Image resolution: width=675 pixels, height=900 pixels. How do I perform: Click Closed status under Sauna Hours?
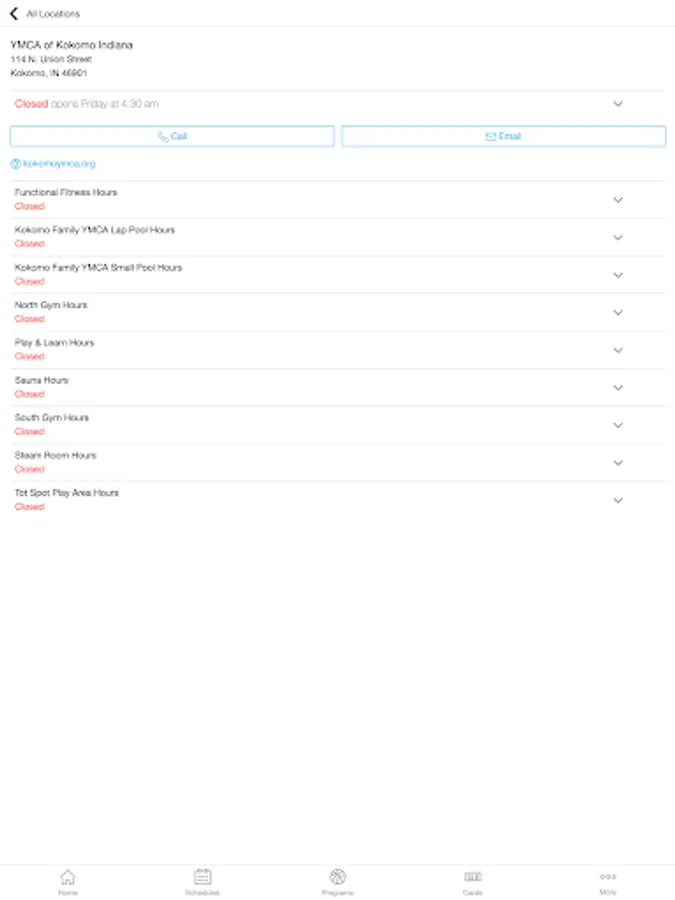click(x=29, y=394)
